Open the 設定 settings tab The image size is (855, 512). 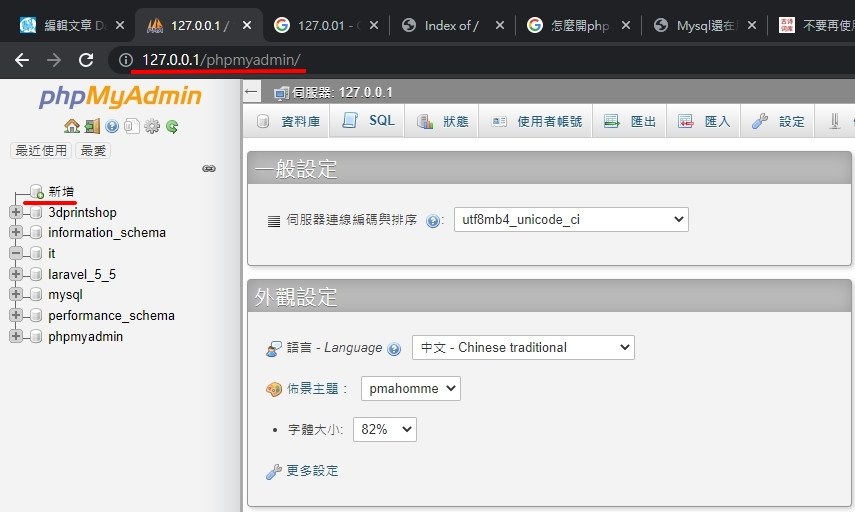778,121
